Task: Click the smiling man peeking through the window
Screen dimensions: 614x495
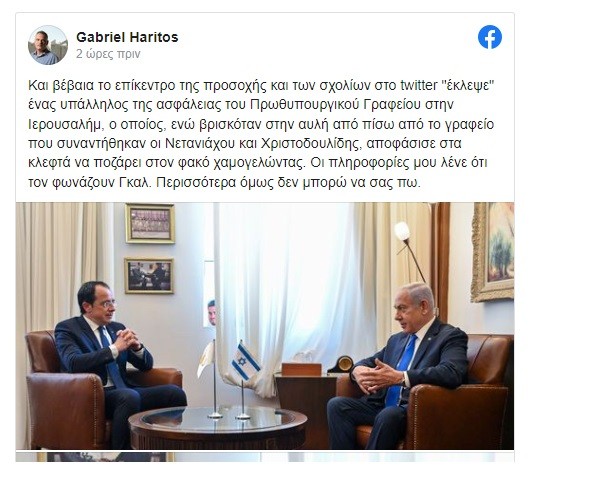Action: (x=211, y=312)
